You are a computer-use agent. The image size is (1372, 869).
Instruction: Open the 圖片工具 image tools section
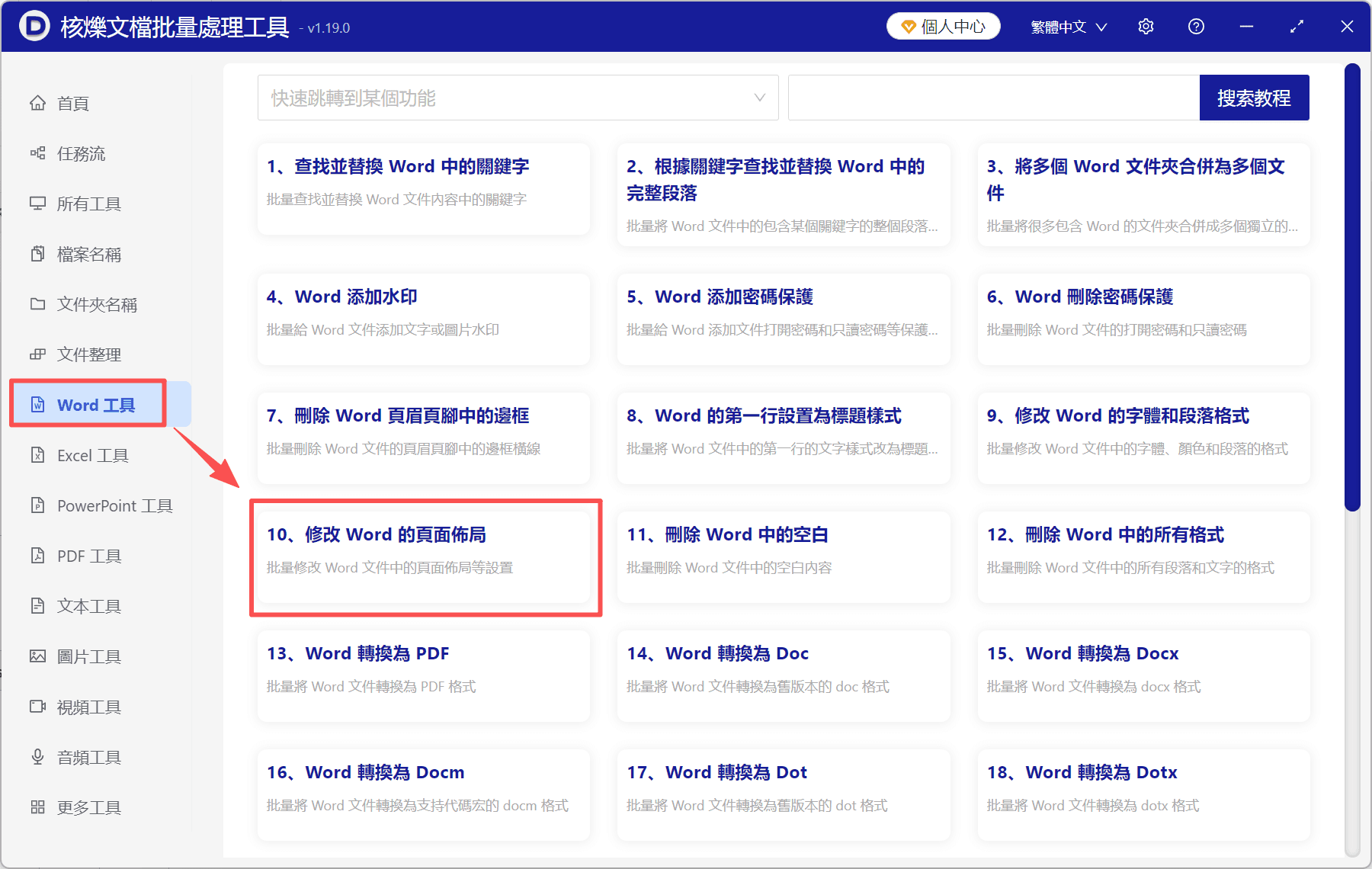click(x=88, y=656)
